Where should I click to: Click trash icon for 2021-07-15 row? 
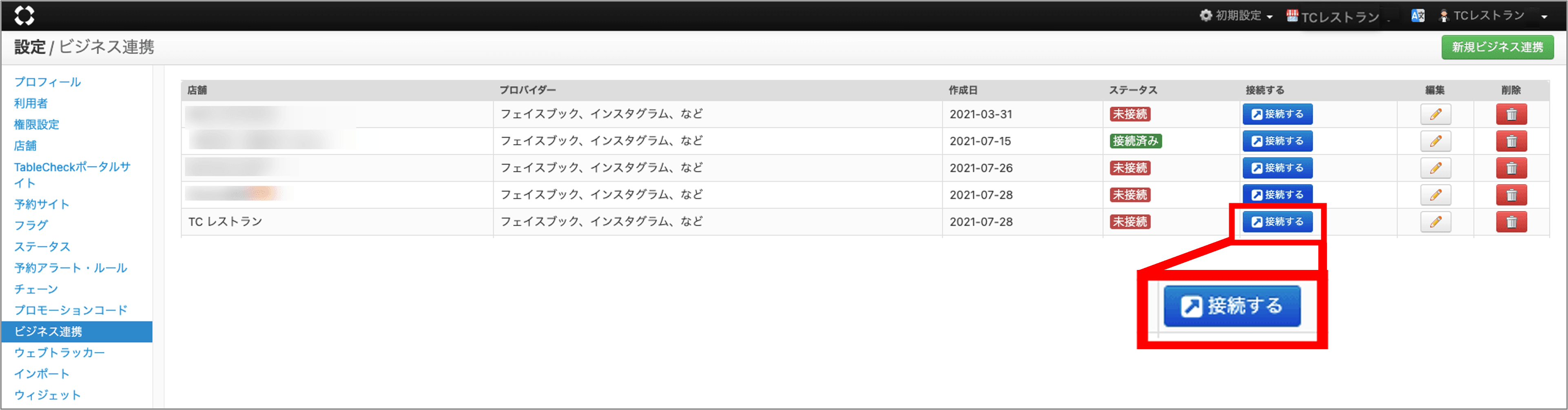pos(1511,141)
